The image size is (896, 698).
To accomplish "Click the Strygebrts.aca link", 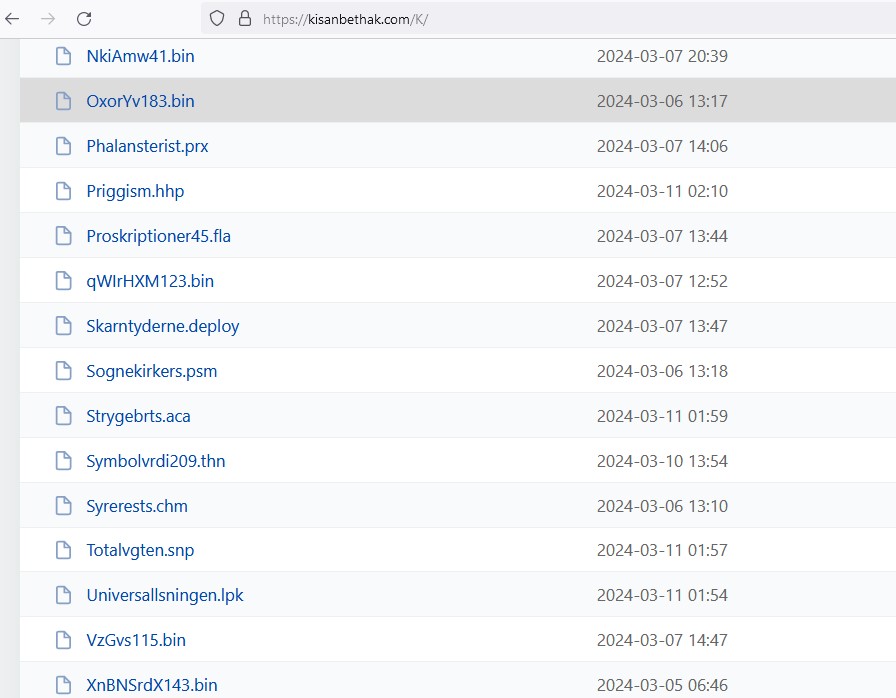I will pos(138,416).
